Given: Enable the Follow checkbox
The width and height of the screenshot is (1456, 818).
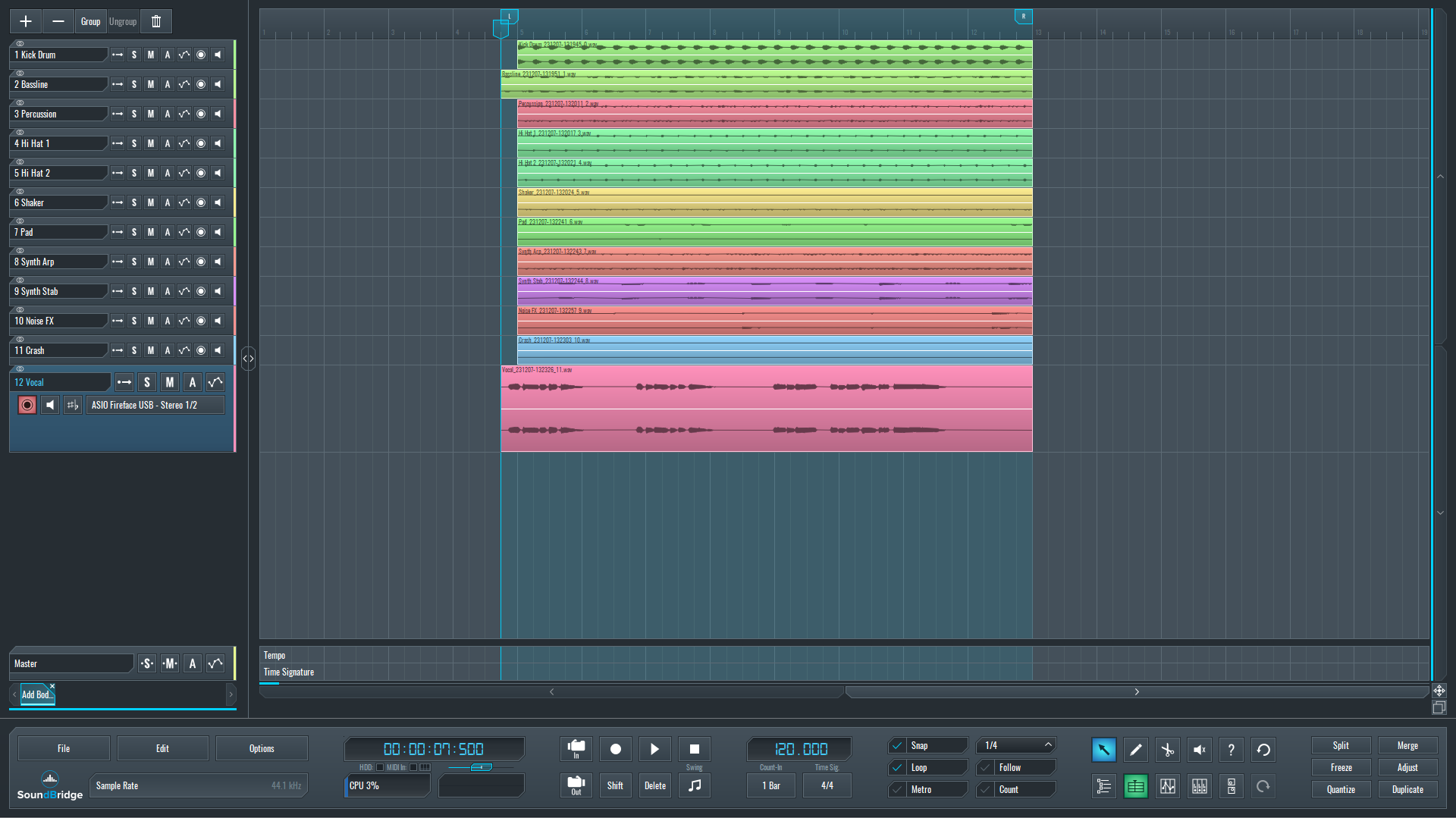Looking at the screenshot, I should pyautogui.click(x=985, y=767).
